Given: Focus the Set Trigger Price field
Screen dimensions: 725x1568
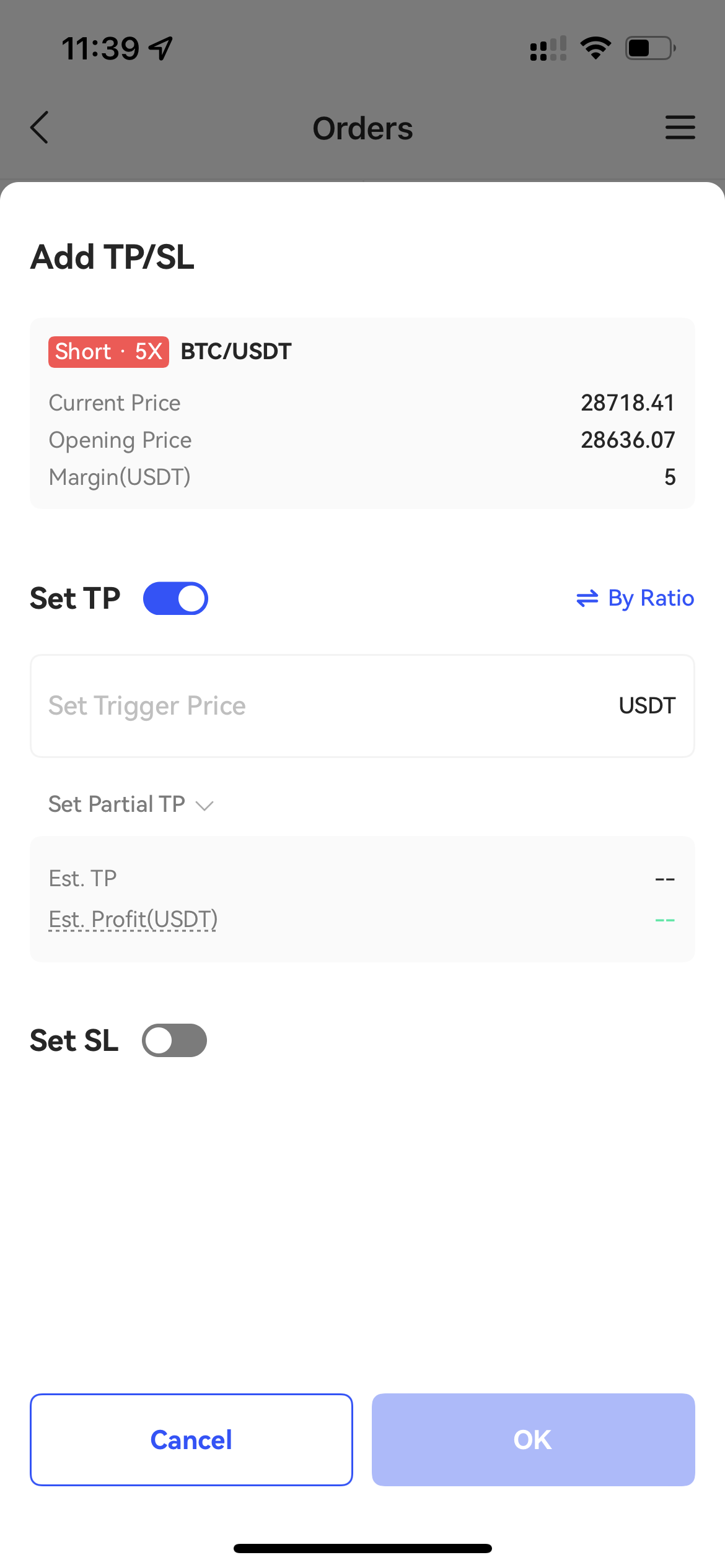Looking at the screenshot, I should tap(322, 706).
